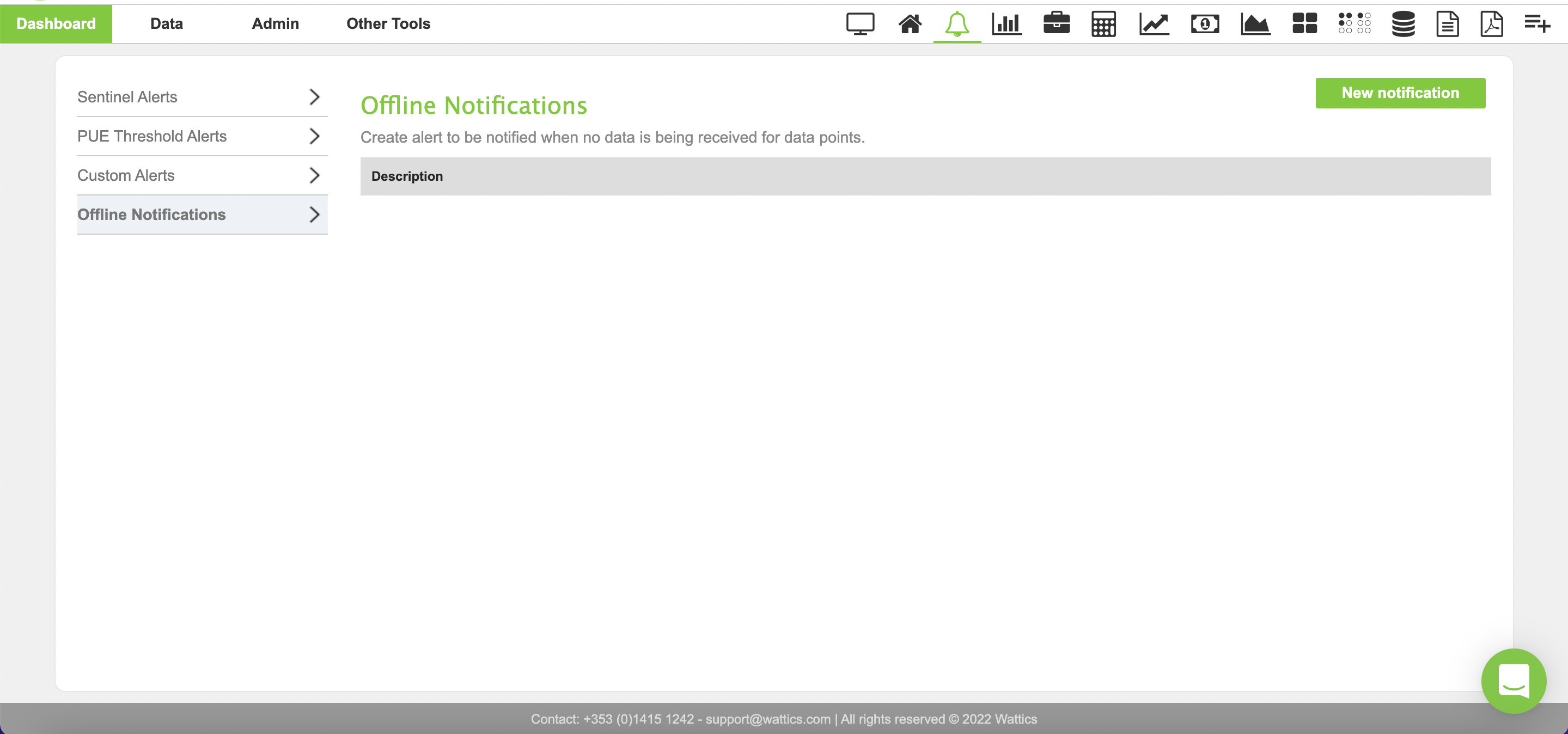This screenshot has height=734, width=1568.
Task: Click the briefcase icon
Action: tap(1056, 24)
